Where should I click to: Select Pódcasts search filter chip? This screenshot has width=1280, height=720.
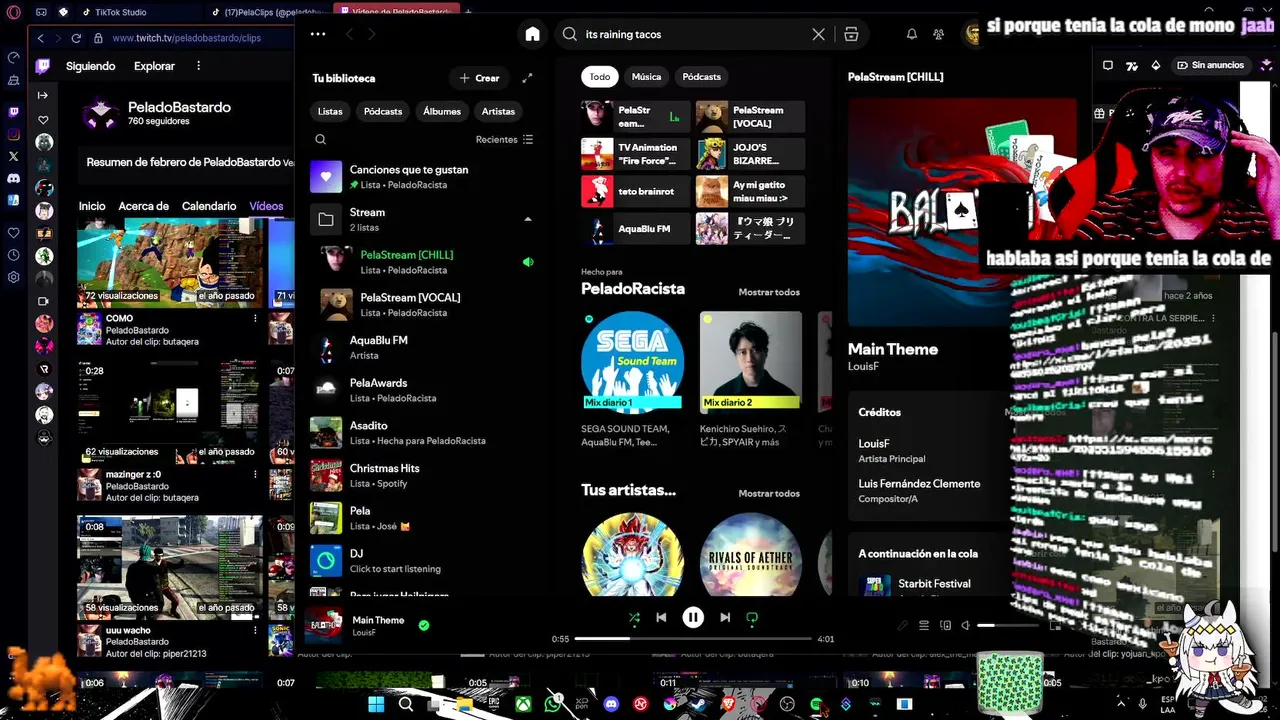click(702, 76)
